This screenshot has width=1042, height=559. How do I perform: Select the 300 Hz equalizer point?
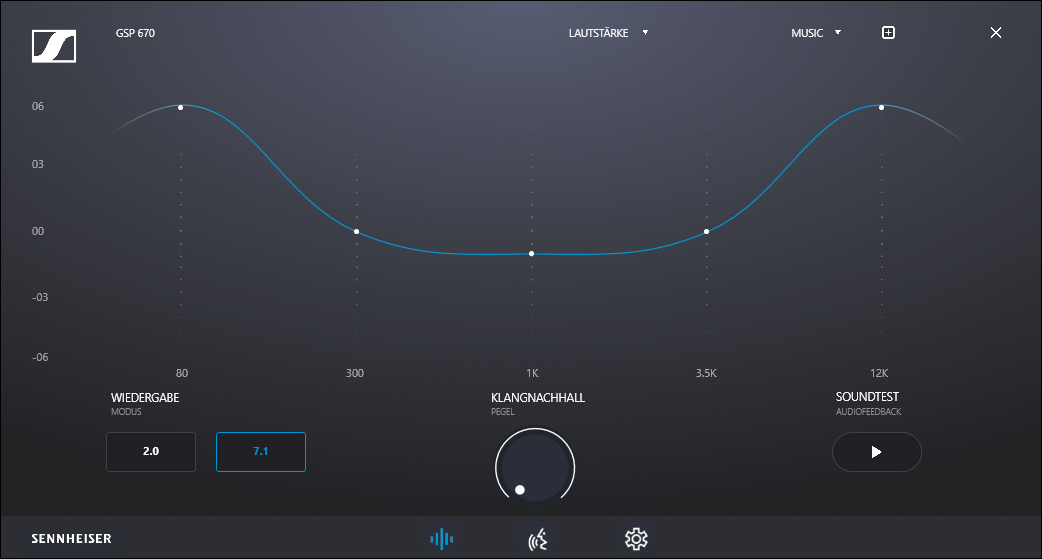356,232
